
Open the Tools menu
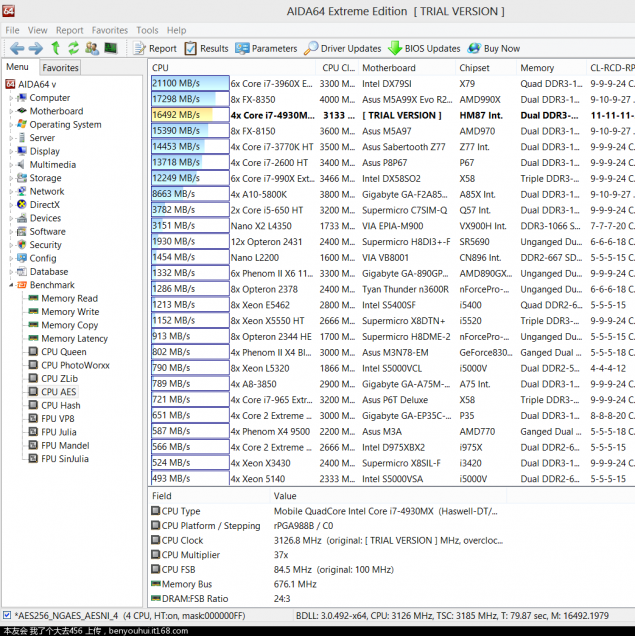(147, 30)
